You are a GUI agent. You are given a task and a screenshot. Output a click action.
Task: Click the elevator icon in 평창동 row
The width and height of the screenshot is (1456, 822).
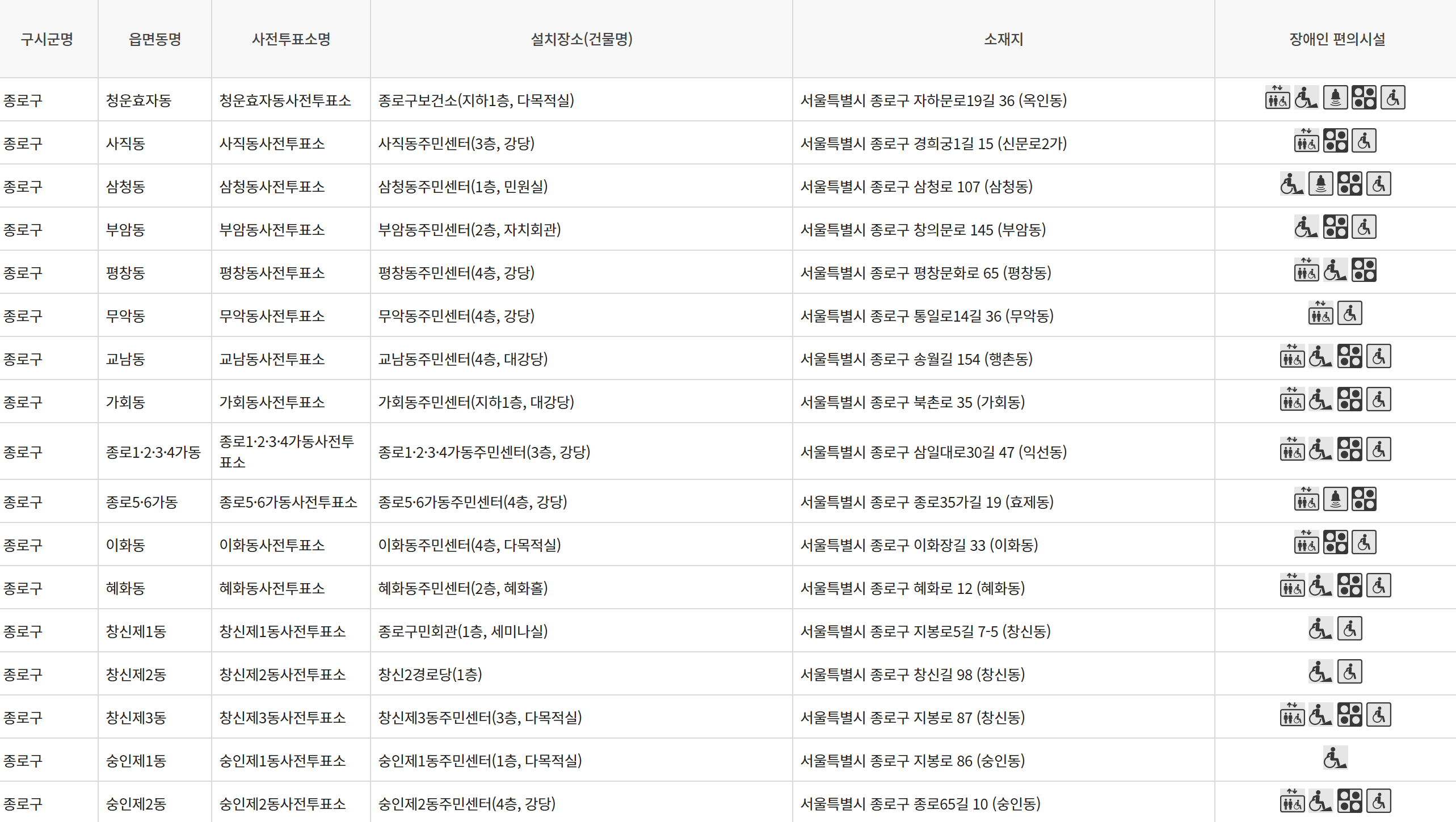tap(1306, 270)
